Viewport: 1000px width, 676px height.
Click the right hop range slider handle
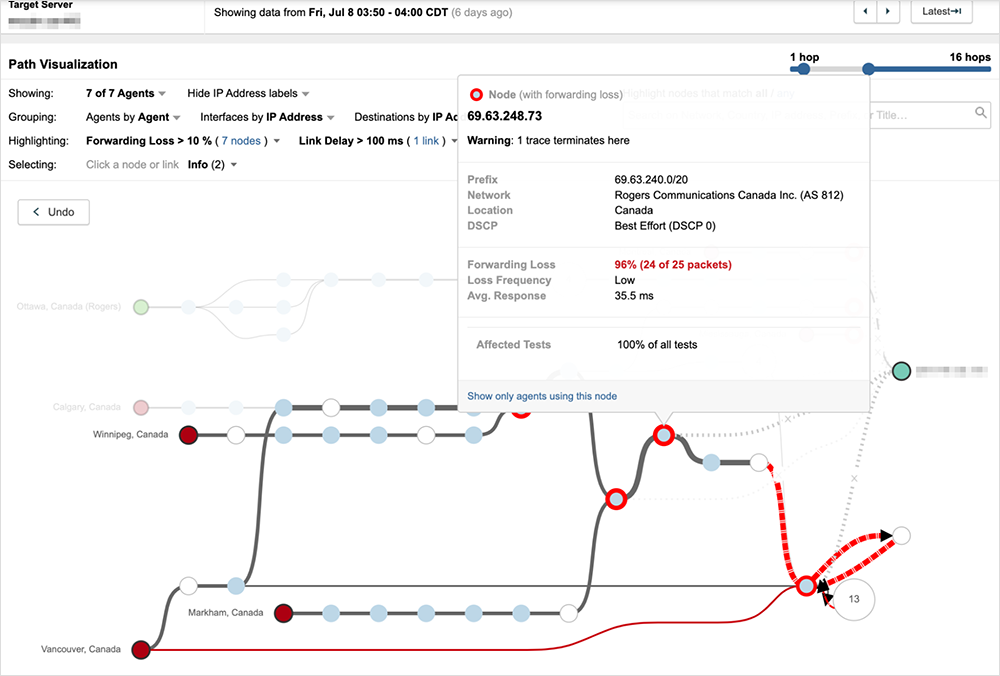tap(868, 69)
